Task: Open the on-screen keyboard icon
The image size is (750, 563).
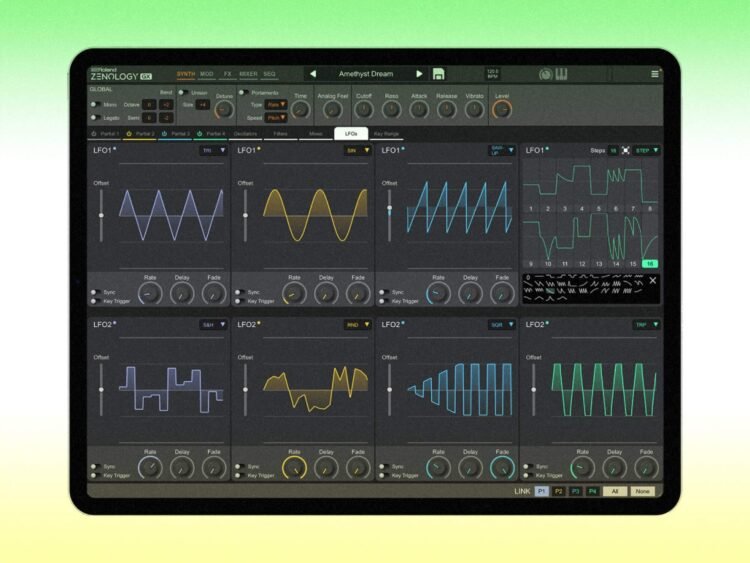Action: tap(562, 74)
